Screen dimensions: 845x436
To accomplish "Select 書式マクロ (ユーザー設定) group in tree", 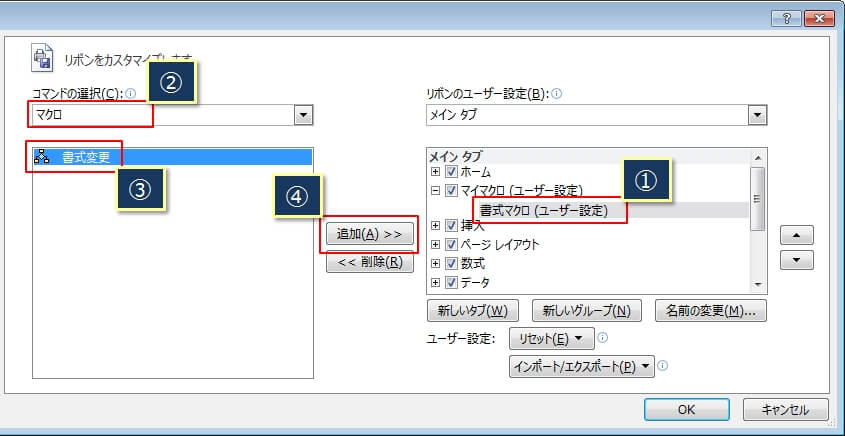I will [x=544, y=210].
